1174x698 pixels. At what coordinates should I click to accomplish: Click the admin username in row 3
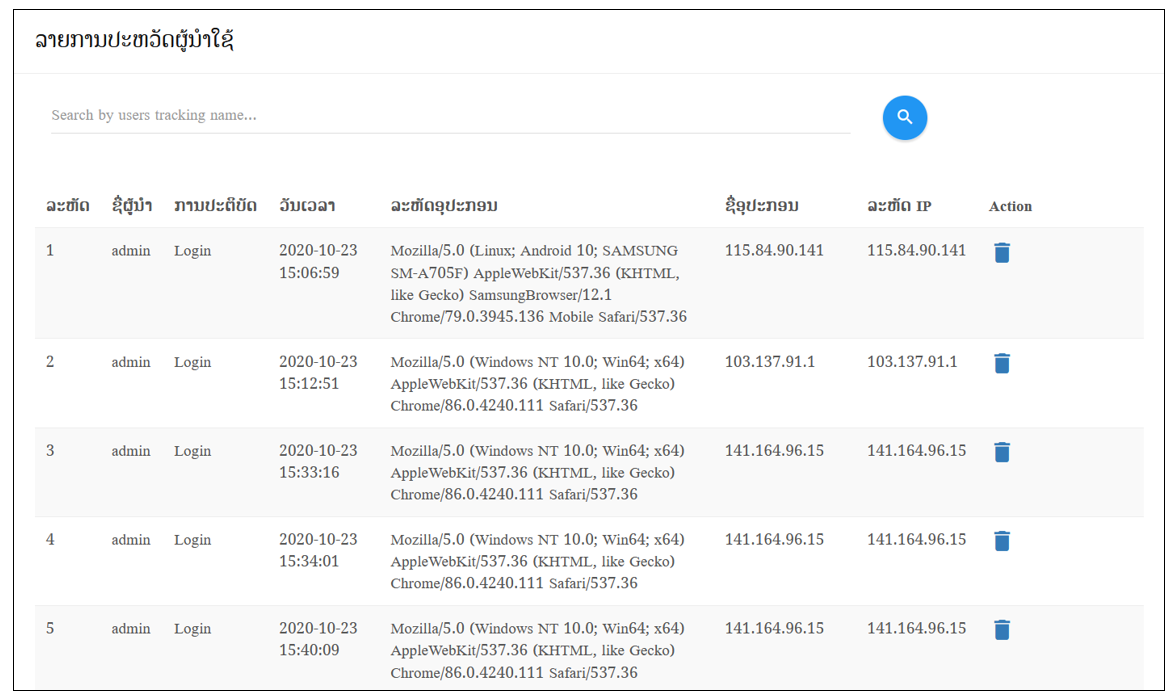[x=131, y=451]
